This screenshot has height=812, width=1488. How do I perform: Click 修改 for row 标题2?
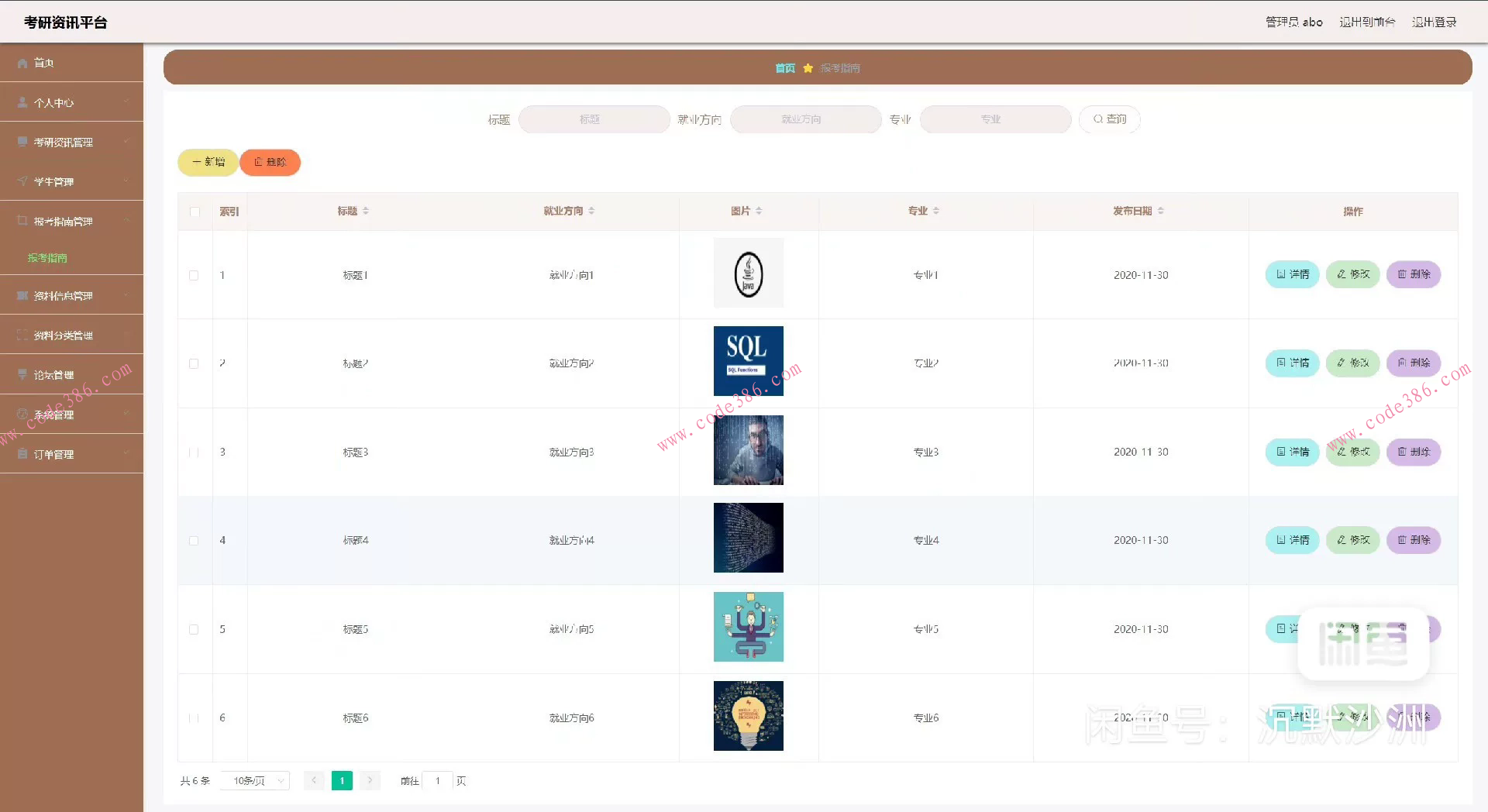point(1353,363)
